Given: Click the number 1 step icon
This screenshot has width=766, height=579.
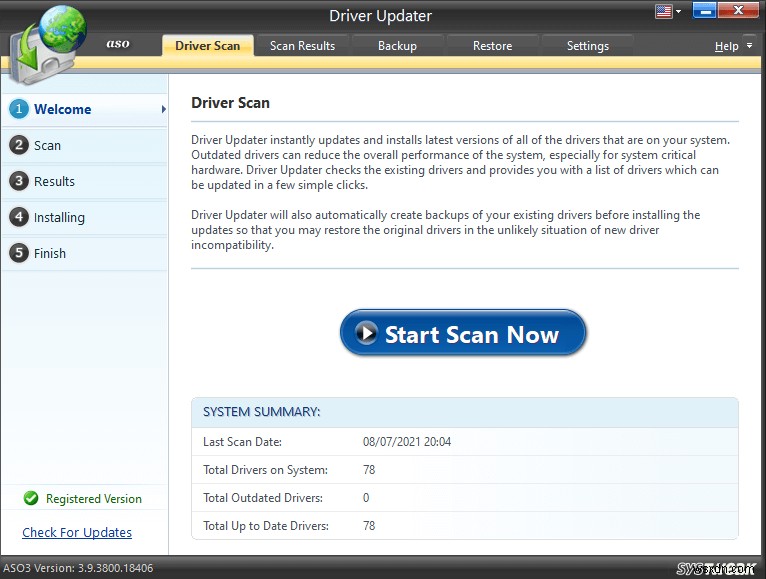Looking at the screenshot, I should click(19, 108).
